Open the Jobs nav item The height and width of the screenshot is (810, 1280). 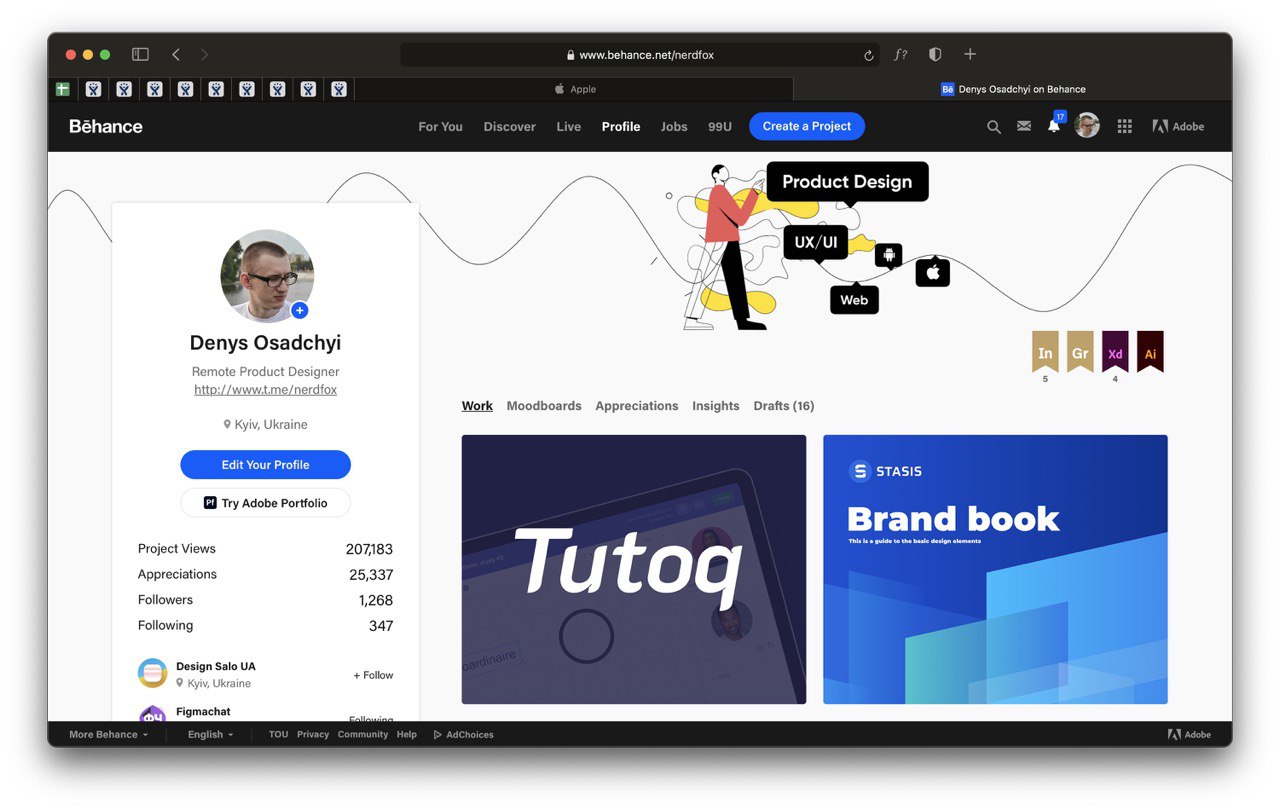[x=674, y=127]
